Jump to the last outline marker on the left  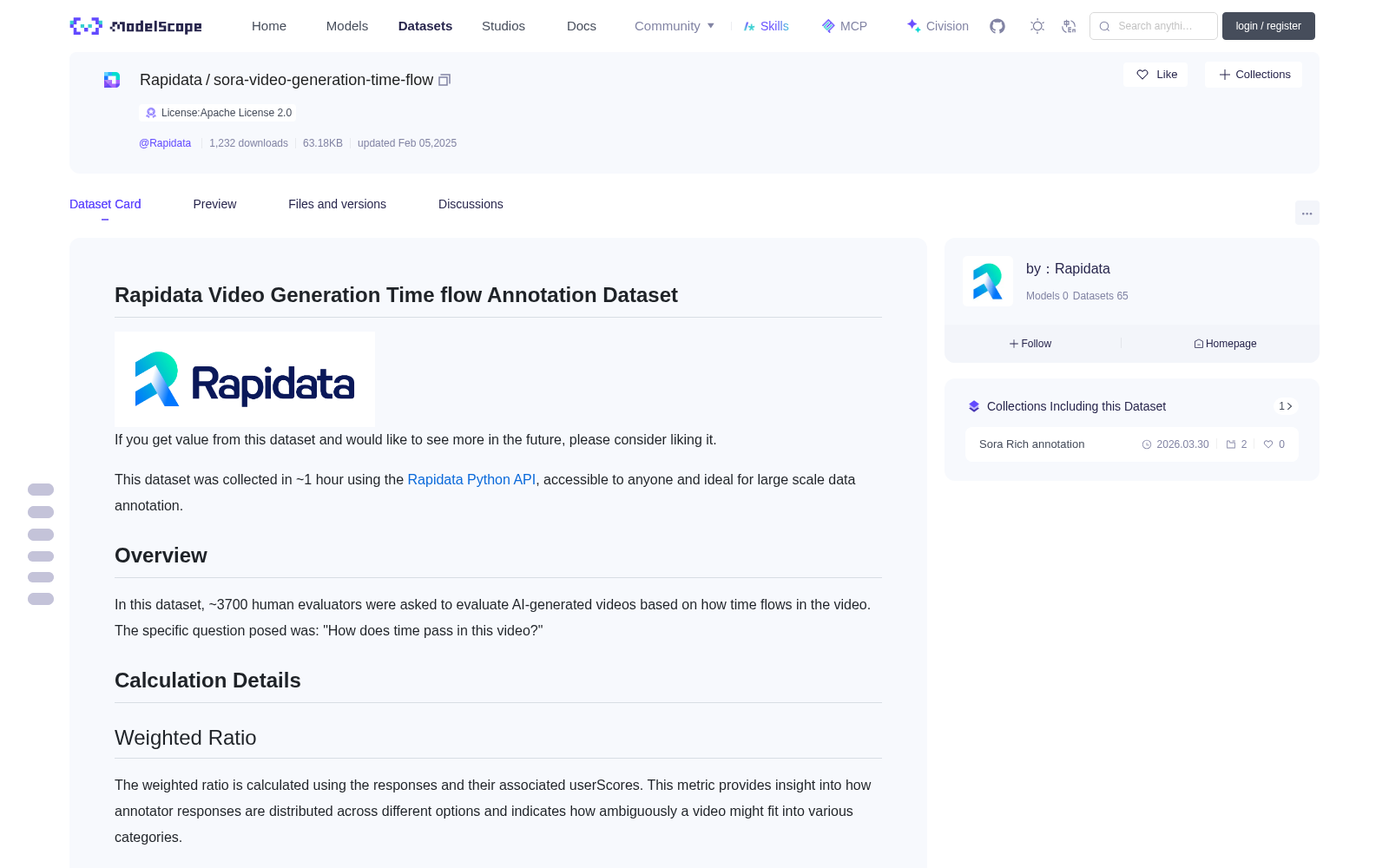[41, 599]
